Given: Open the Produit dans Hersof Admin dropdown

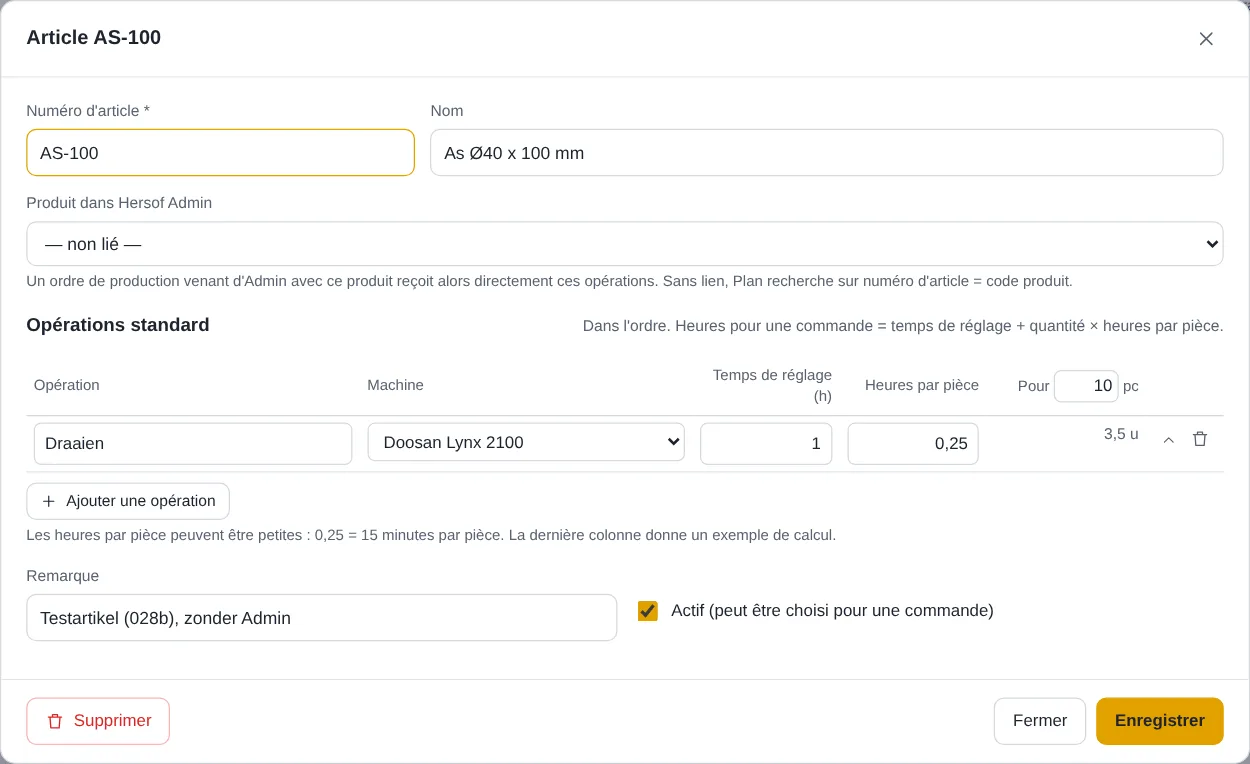Looking at the screenshot, I should [625, 244].
